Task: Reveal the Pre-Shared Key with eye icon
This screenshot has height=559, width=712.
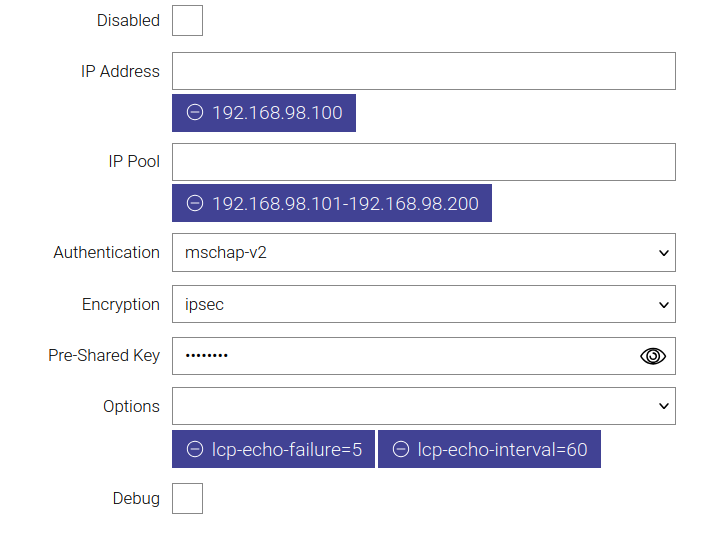Action: (x=653, y=356)
